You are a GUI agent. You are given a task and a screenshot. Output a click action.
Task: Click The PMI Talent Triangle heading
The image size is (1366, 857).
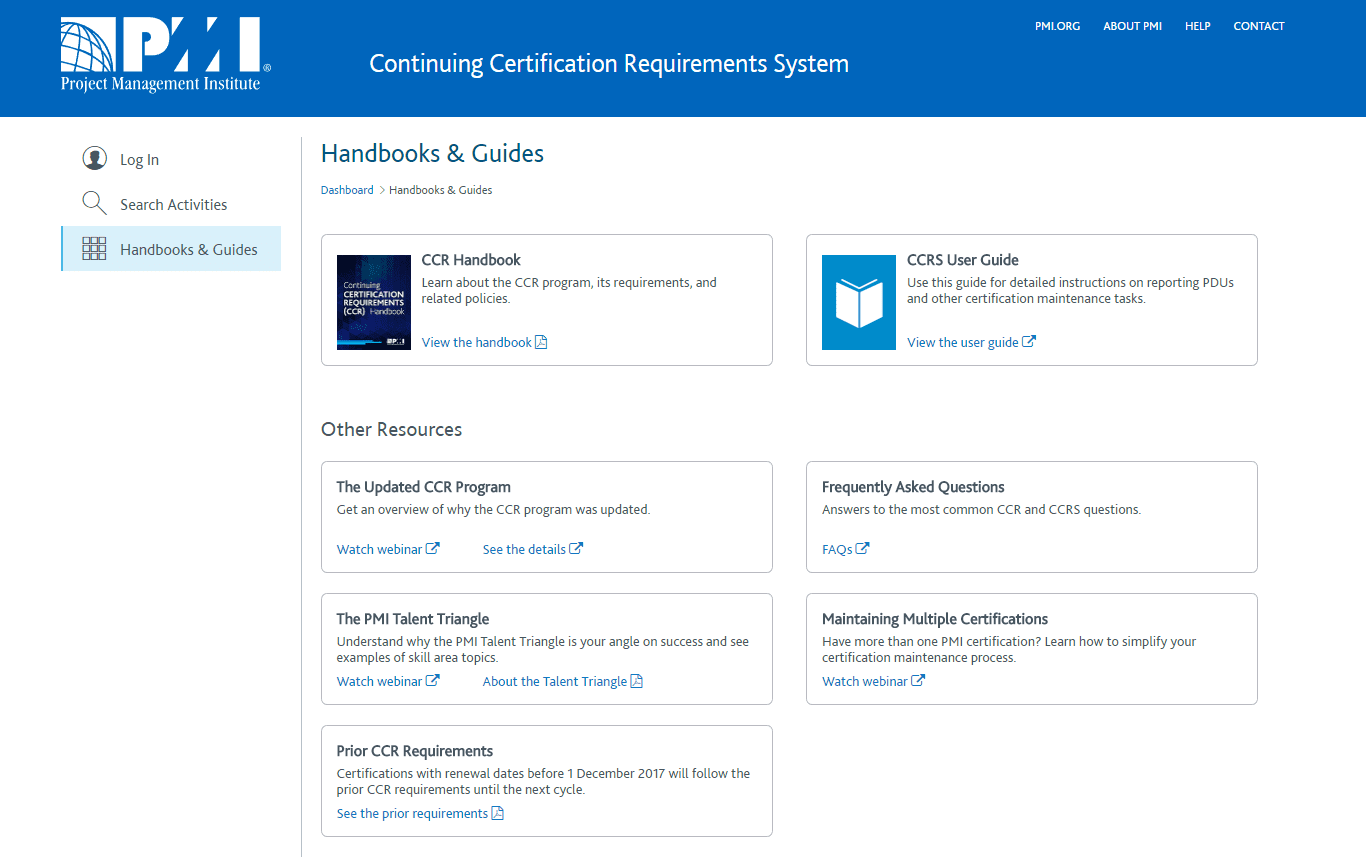[x=413, y=619]
